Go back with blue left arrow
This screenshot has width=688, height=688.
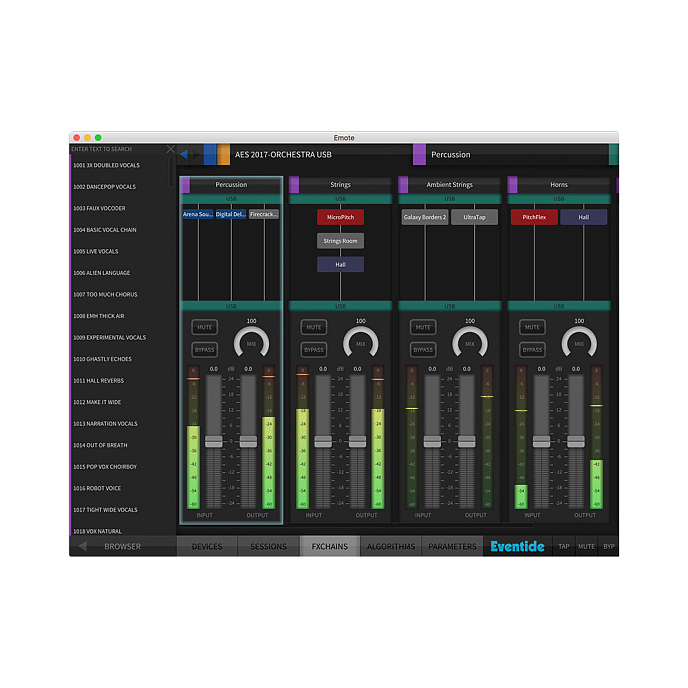pos(183,154)
